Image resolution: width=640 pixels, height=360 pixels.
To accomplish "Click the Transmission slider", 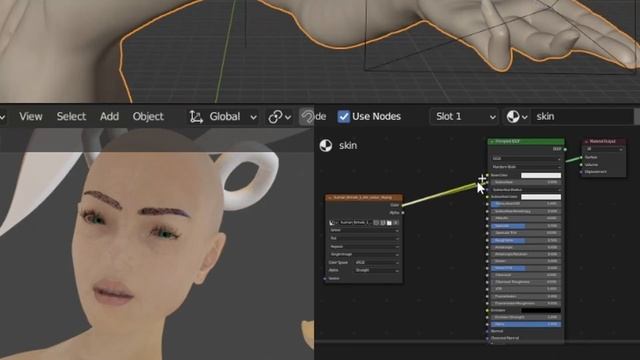I will coord(526,296).
